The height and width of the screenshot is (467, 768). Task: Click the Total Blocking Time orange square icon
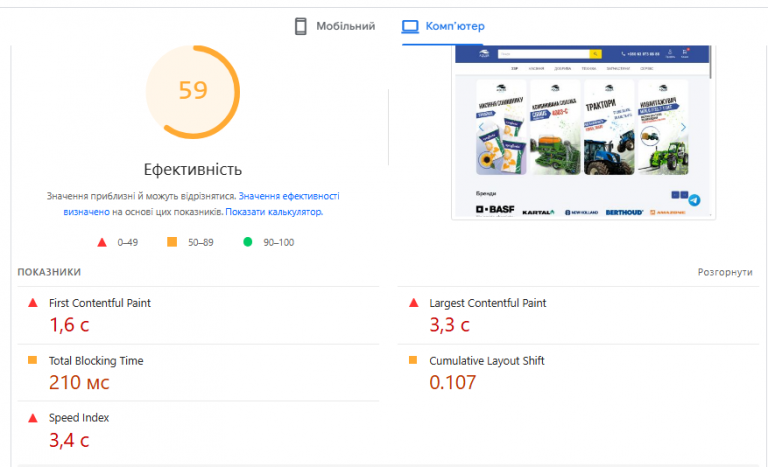(x=32, y=360)
